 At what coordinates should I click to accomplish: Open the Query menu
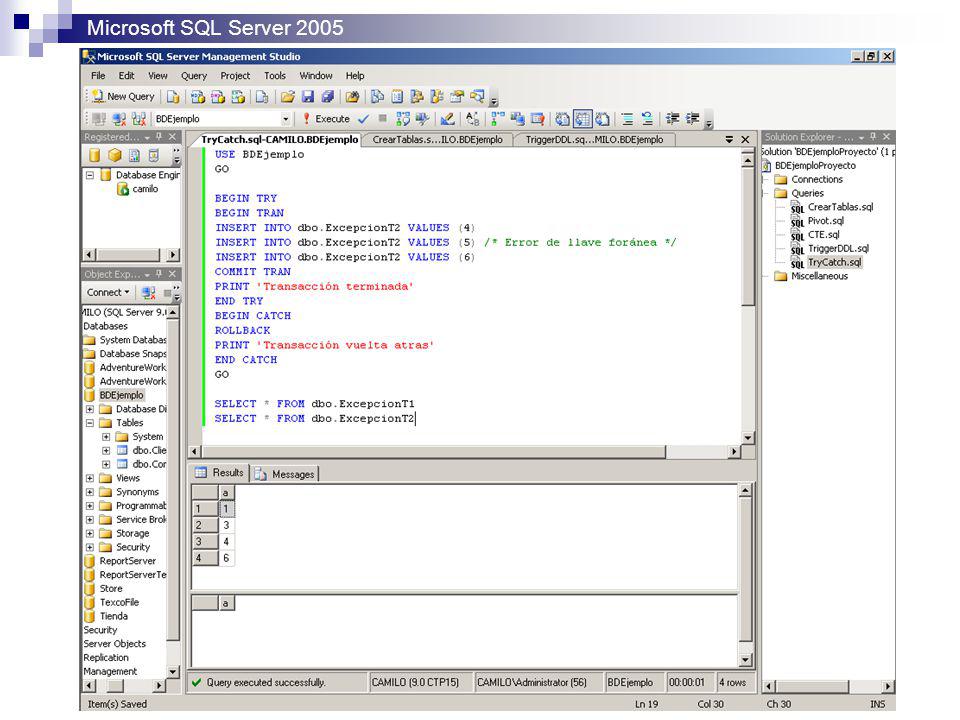[193, 76]
